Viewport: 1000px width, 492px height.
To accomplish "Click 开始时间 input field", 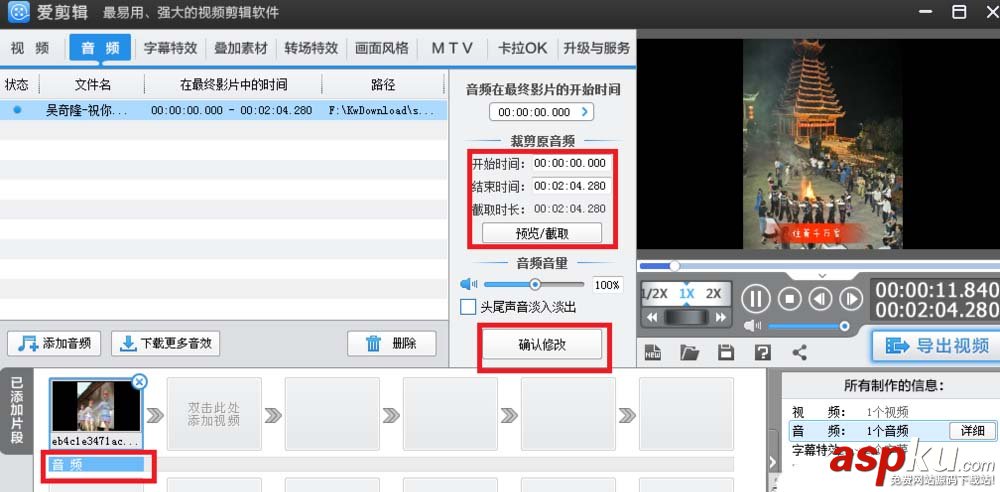I will [x=571, y=163].
